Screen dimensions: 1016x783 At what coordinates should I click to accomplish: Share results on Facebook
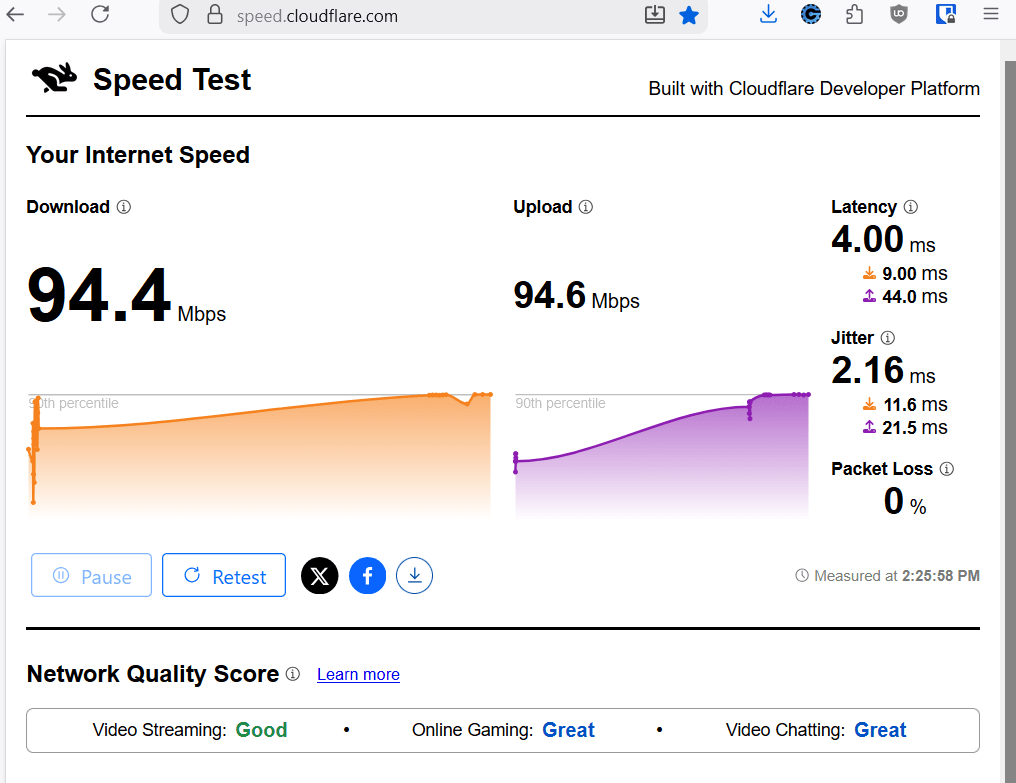[x=367, y=576]
